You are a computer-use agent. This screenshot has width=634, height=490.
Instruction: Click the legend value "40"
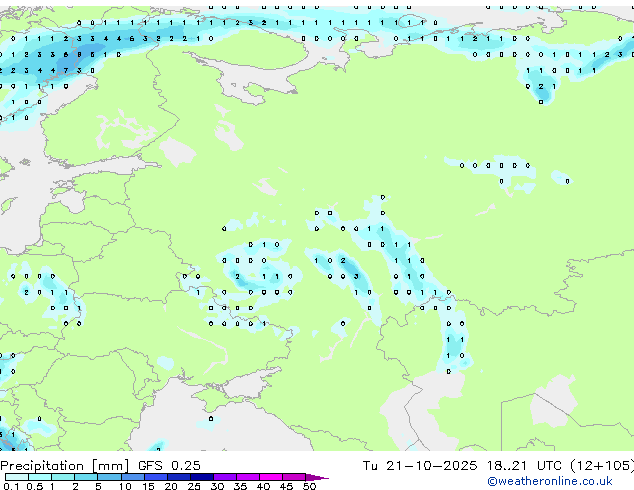tap(263, 486)
